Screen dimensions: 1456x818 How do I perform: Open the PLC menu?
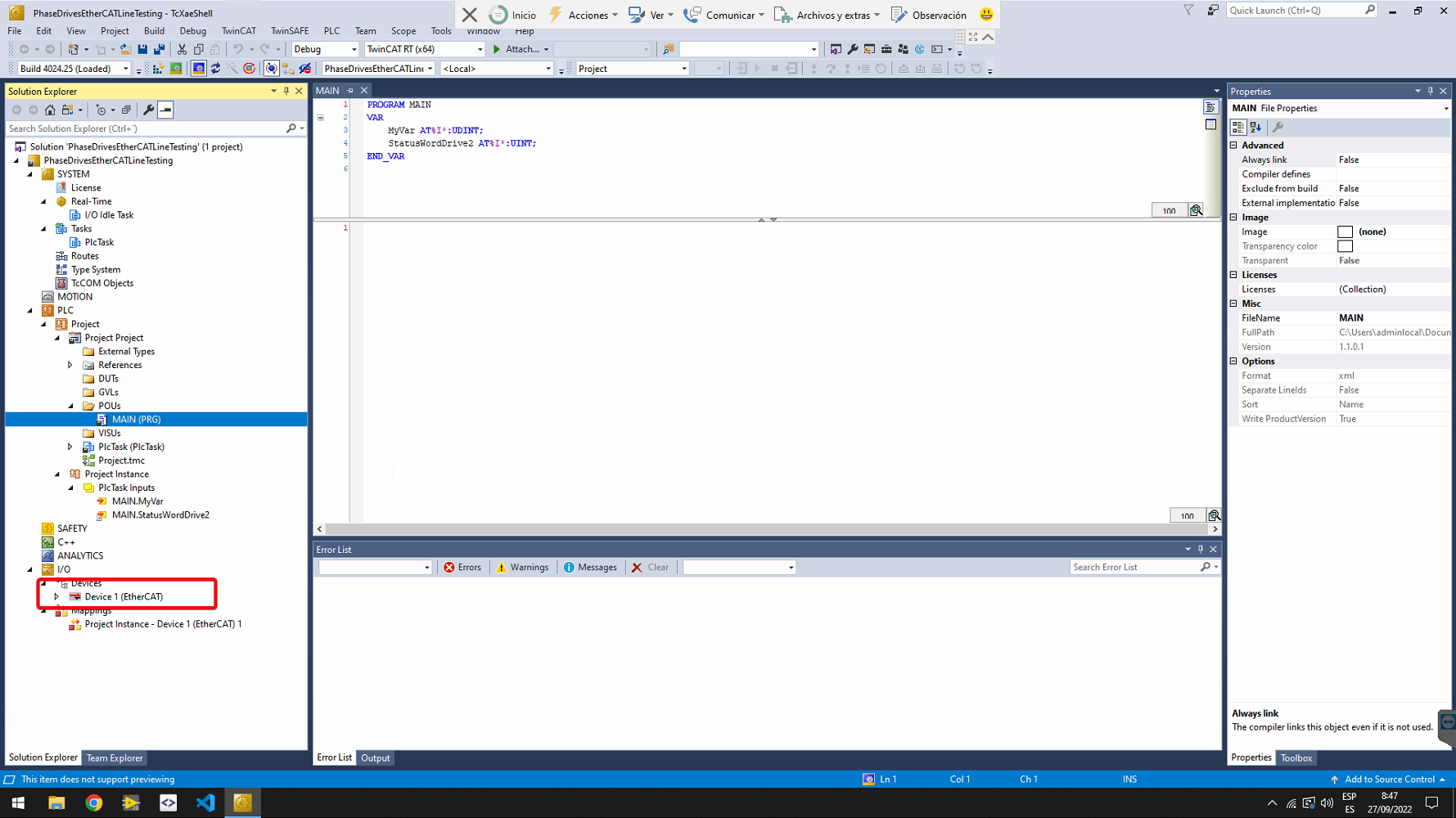pos(331,31)
